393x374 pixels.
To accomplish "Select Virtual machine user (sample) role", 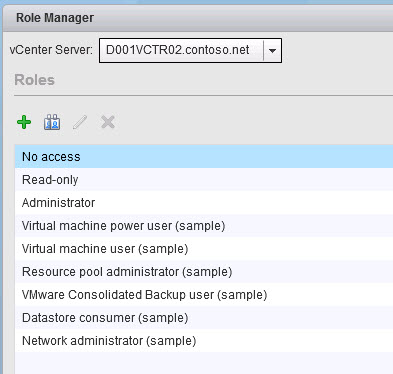I will point(204,249).
